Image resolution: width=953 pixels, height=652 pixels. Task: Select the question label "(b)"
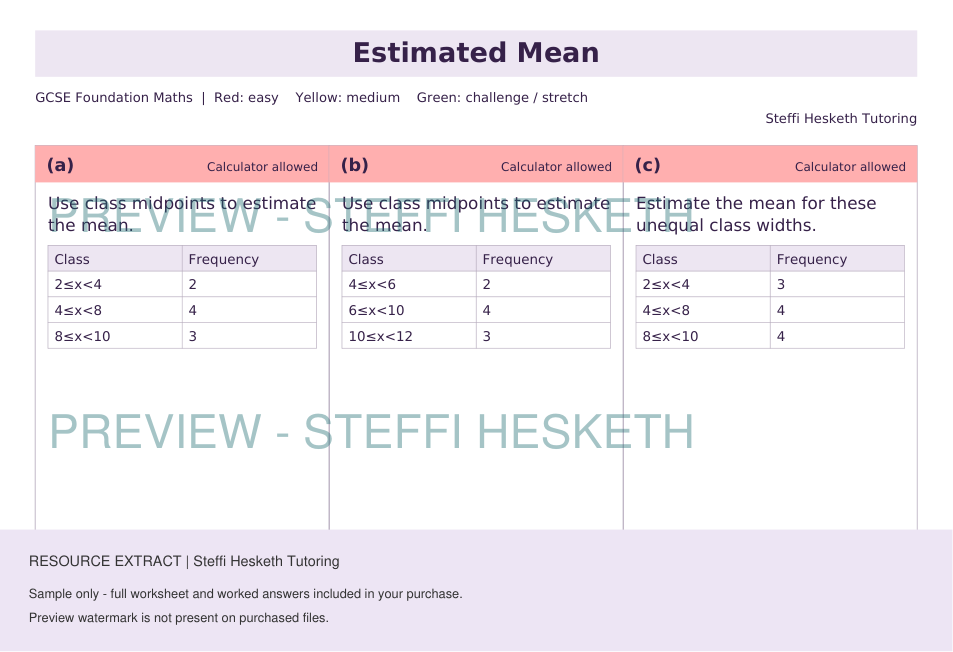[354, 165]
